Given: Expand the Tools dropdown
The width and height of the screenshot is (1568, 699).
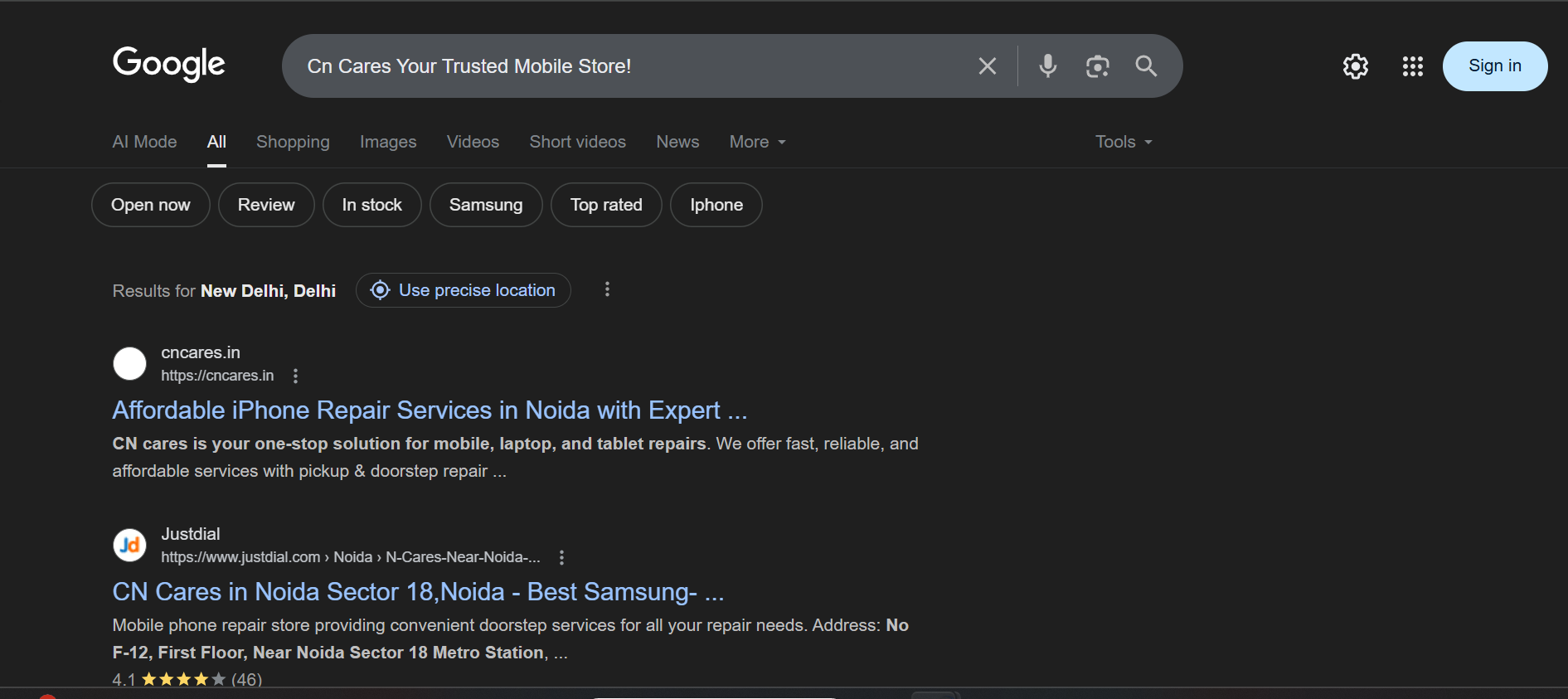Looking at the screenshot, I should (x=1124, y=142).
